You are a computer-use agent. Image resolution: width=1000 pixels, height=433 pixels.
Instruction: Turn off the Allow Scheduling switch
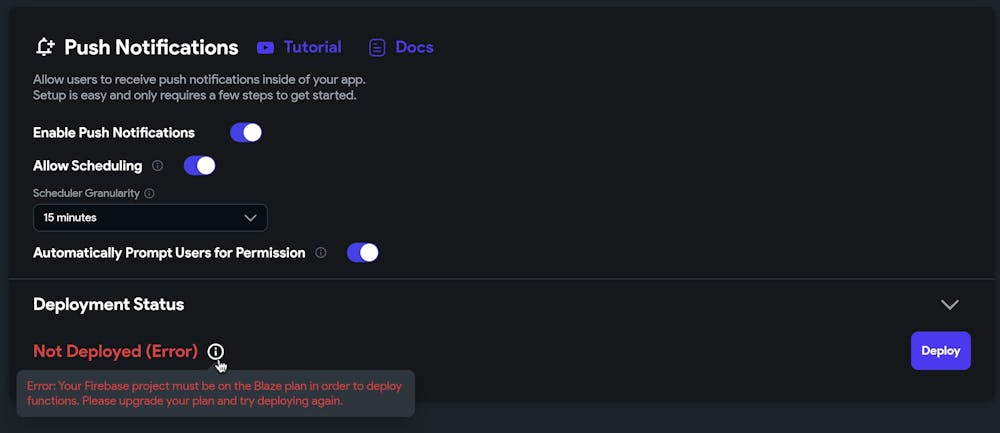(x=200, y=166)
